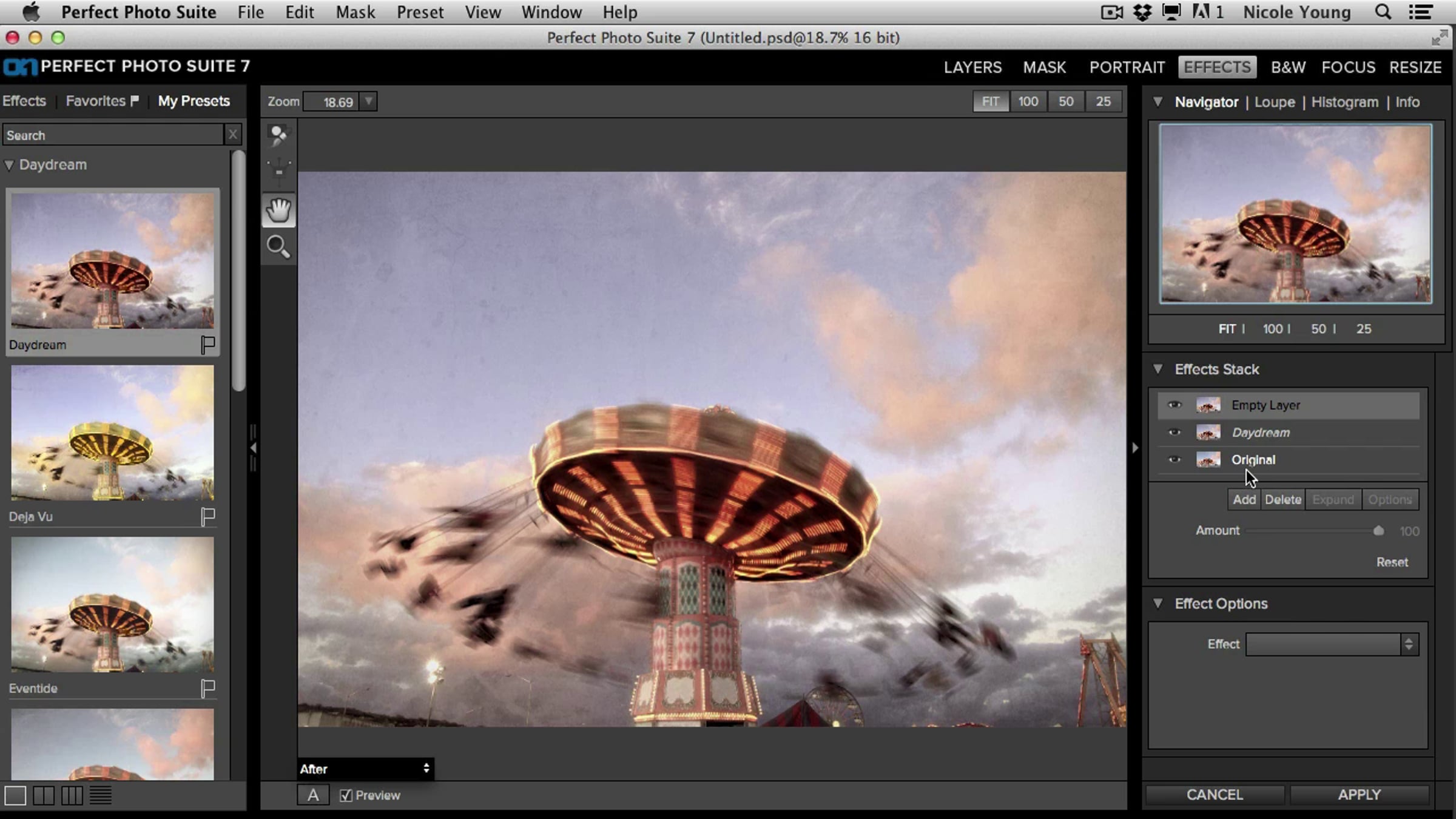The width and height of the screenshot is (1456, 819).
Task: Open the Preset menu
Action: point(420,12)
